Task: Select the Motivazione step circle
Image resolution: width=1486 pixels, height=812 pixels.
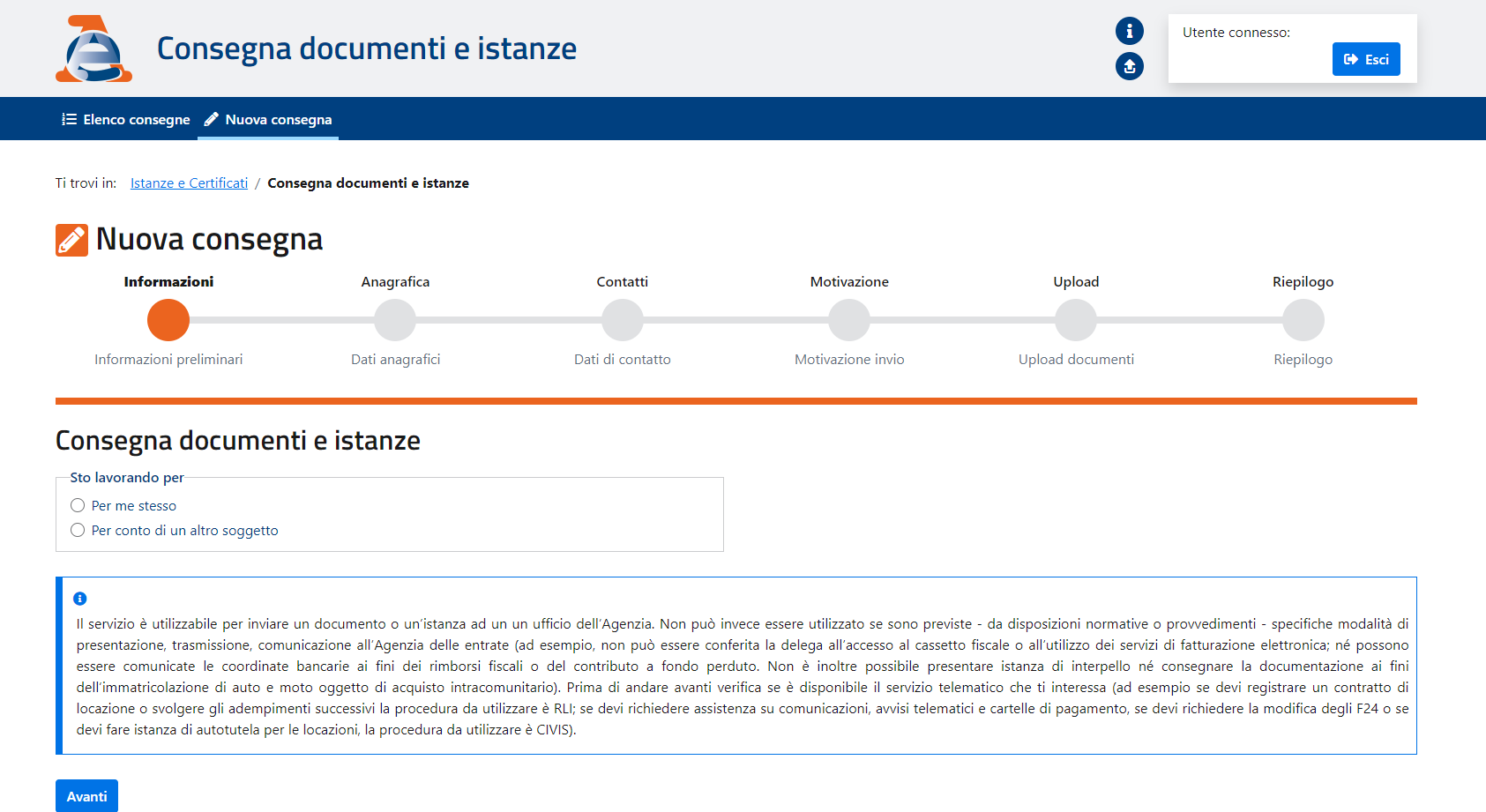Action: click(849, 320)
